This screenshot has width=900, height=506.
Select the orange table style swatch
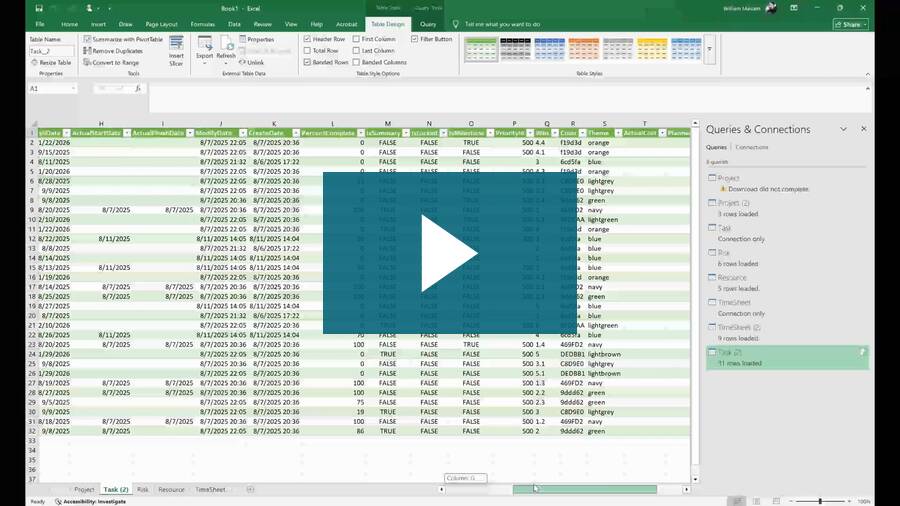coord(584,49)
